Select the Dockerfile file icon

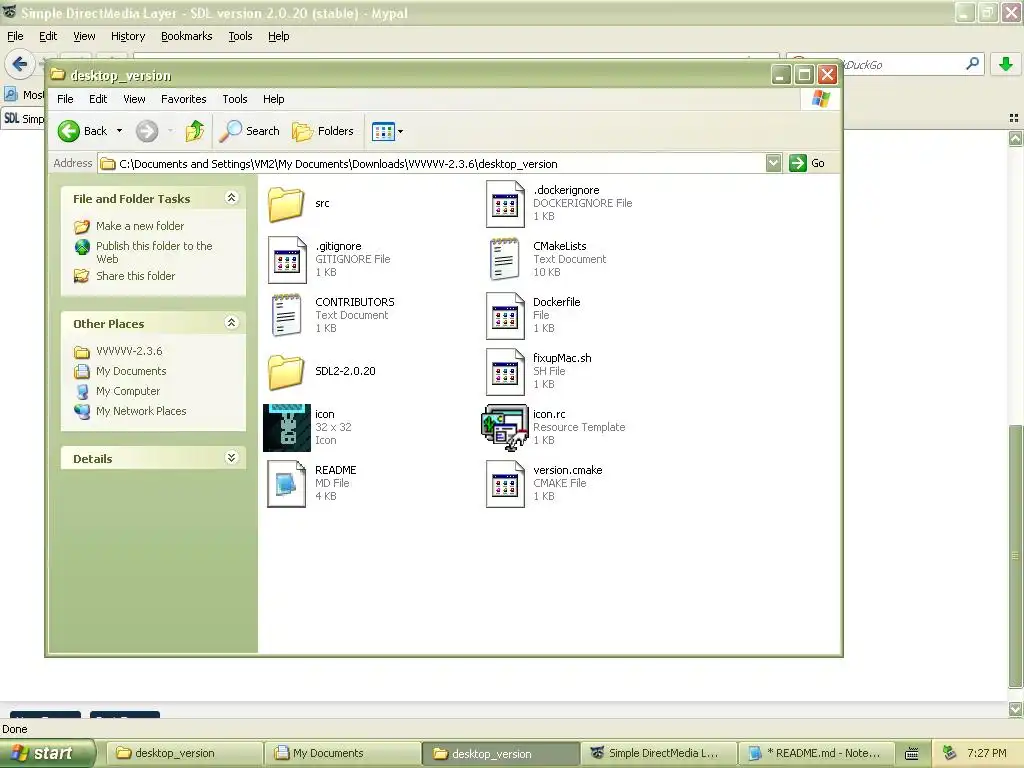505,315
